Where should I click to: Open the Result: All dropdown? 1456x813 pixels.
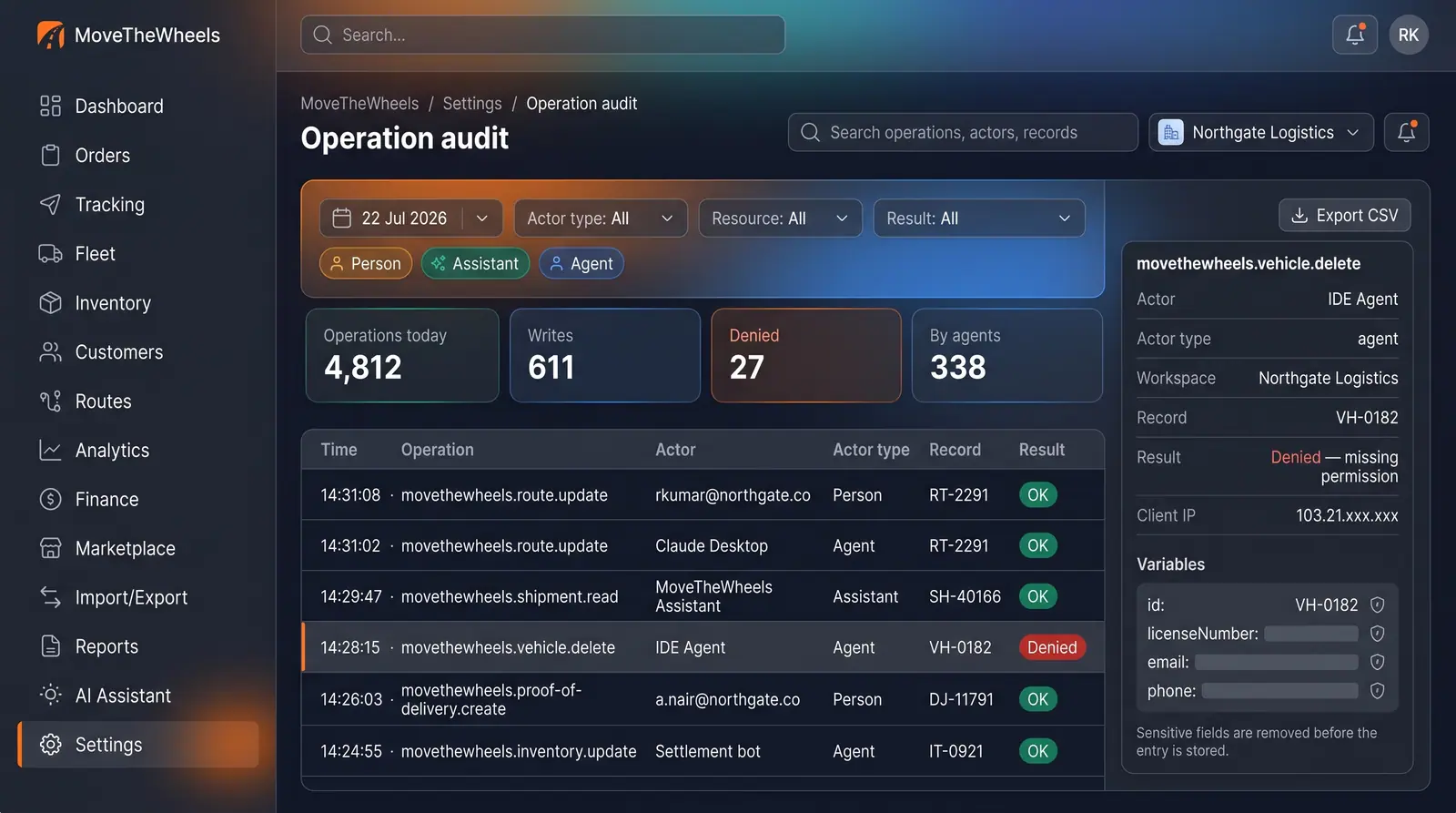tap(979, 218)
